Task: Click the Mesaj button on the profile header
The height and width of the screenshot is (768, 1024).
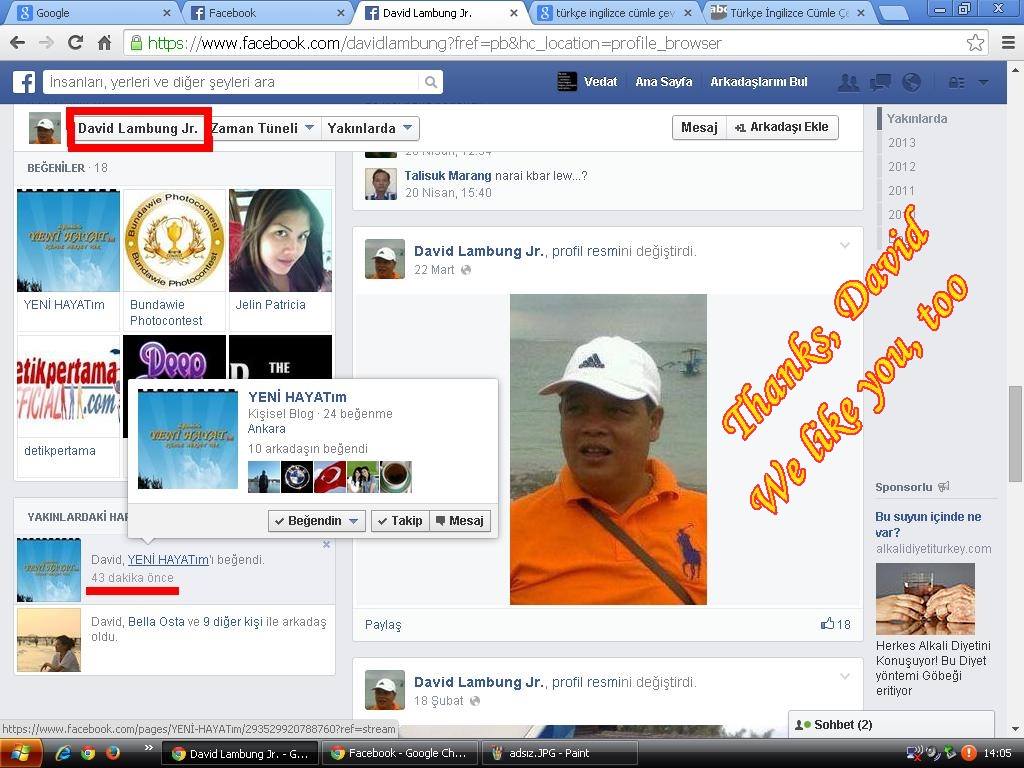Action: click(x=699, y=127)
